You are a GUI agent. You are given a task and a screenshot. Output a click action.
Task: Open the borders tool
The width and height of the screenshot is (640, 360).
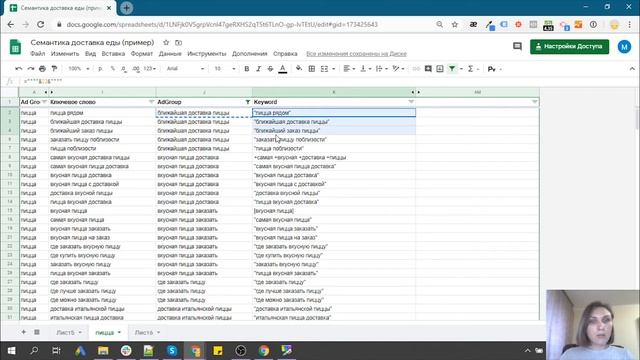(x=311, y=69)
